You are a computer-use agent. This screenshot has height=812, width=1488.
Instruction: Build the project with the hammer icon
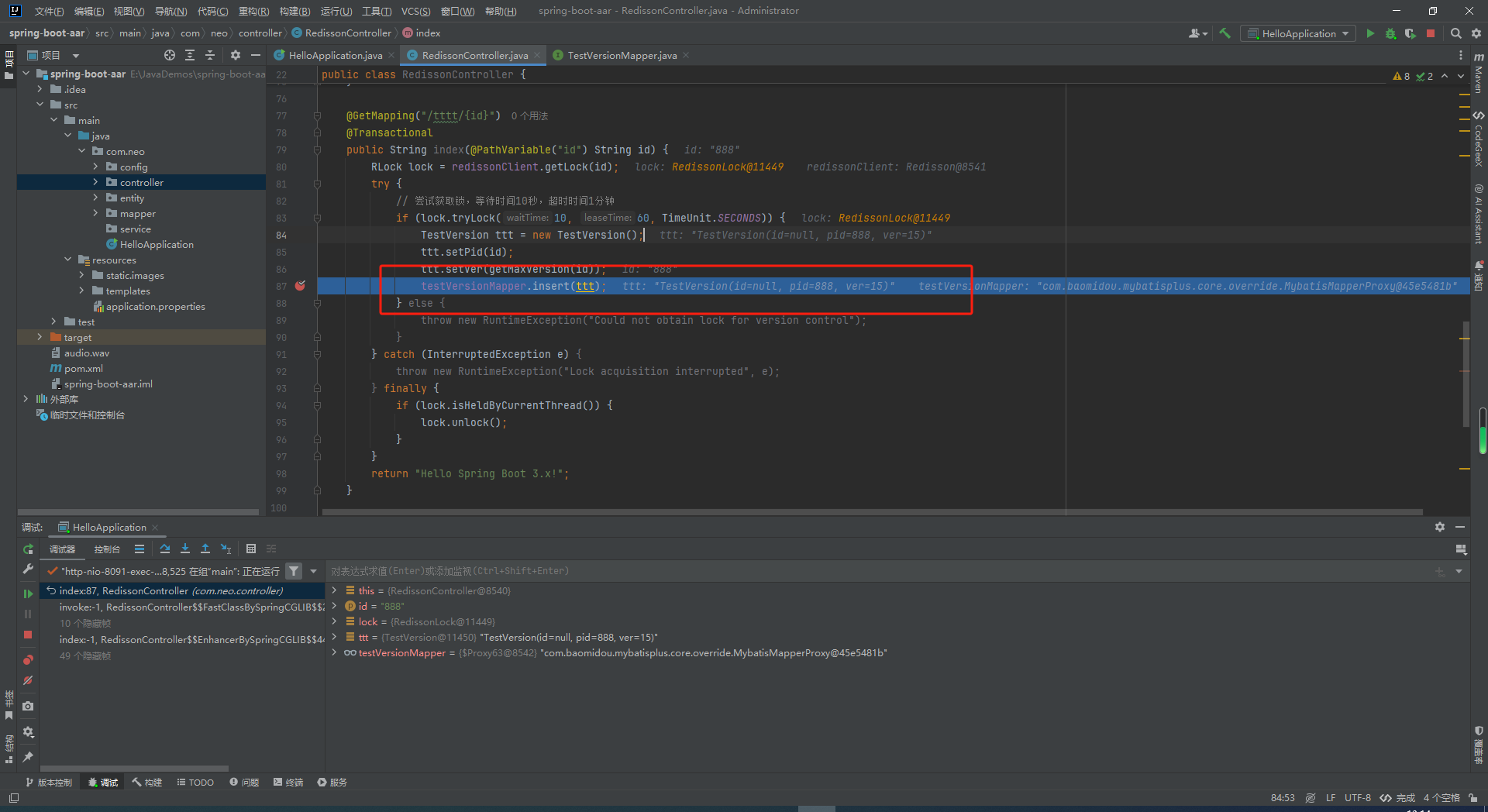[x=1225, y=33]
